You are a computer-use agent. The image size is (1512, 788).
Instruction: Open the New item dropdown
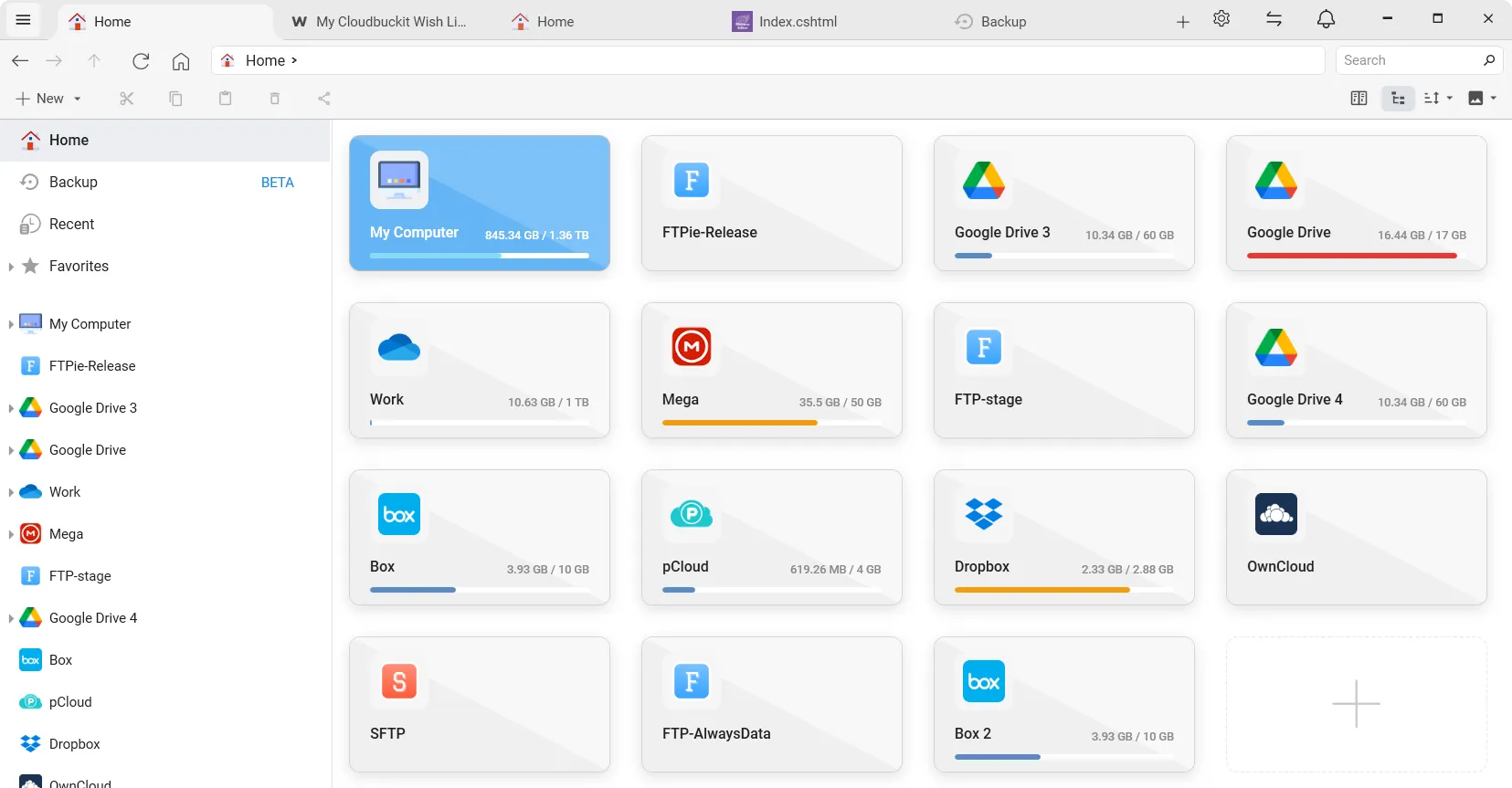pyautogui.click(x=48, y=99)
